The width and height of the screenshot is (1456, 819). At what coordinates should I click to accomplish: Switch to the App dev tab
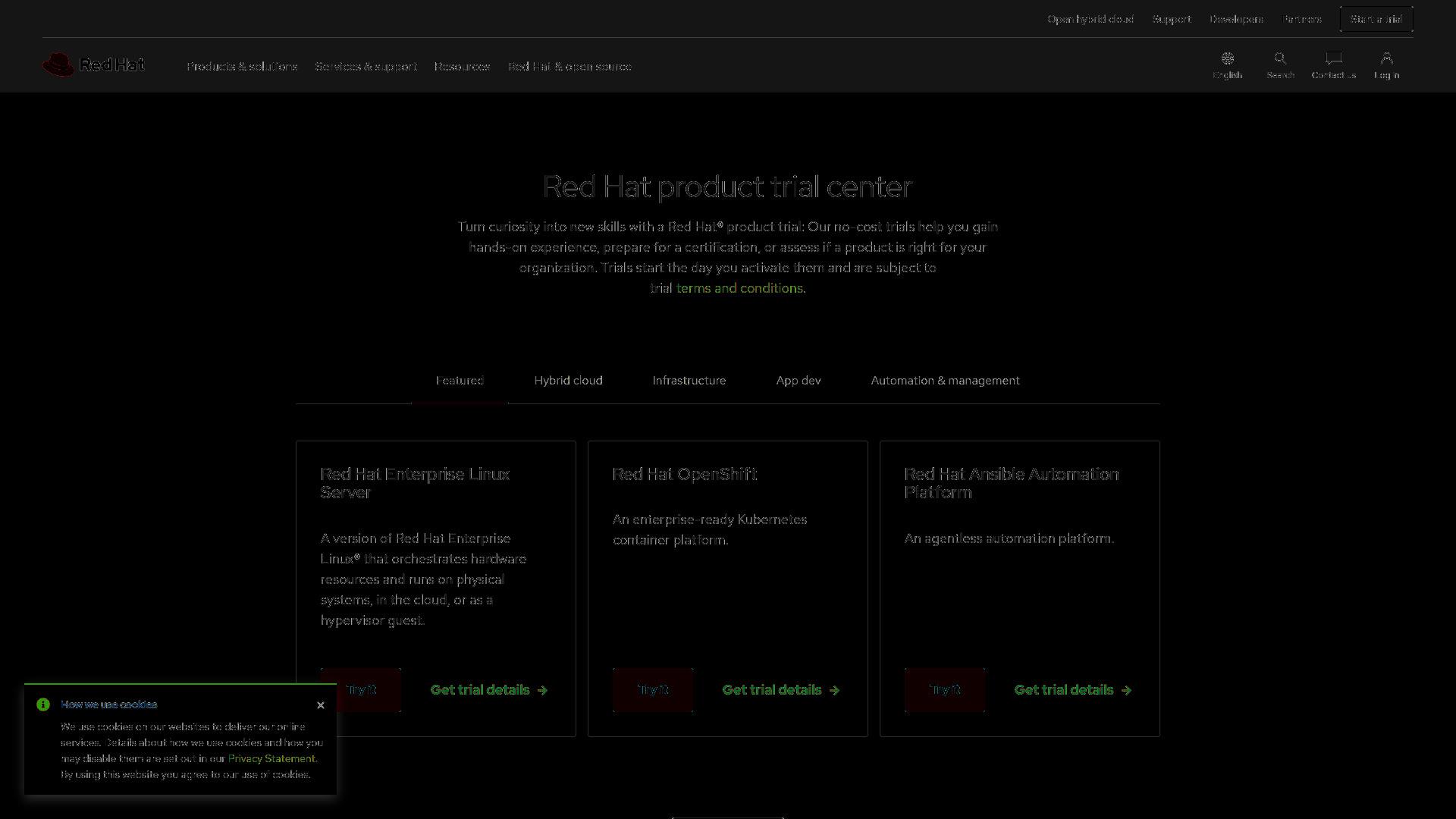pos(799,381)
